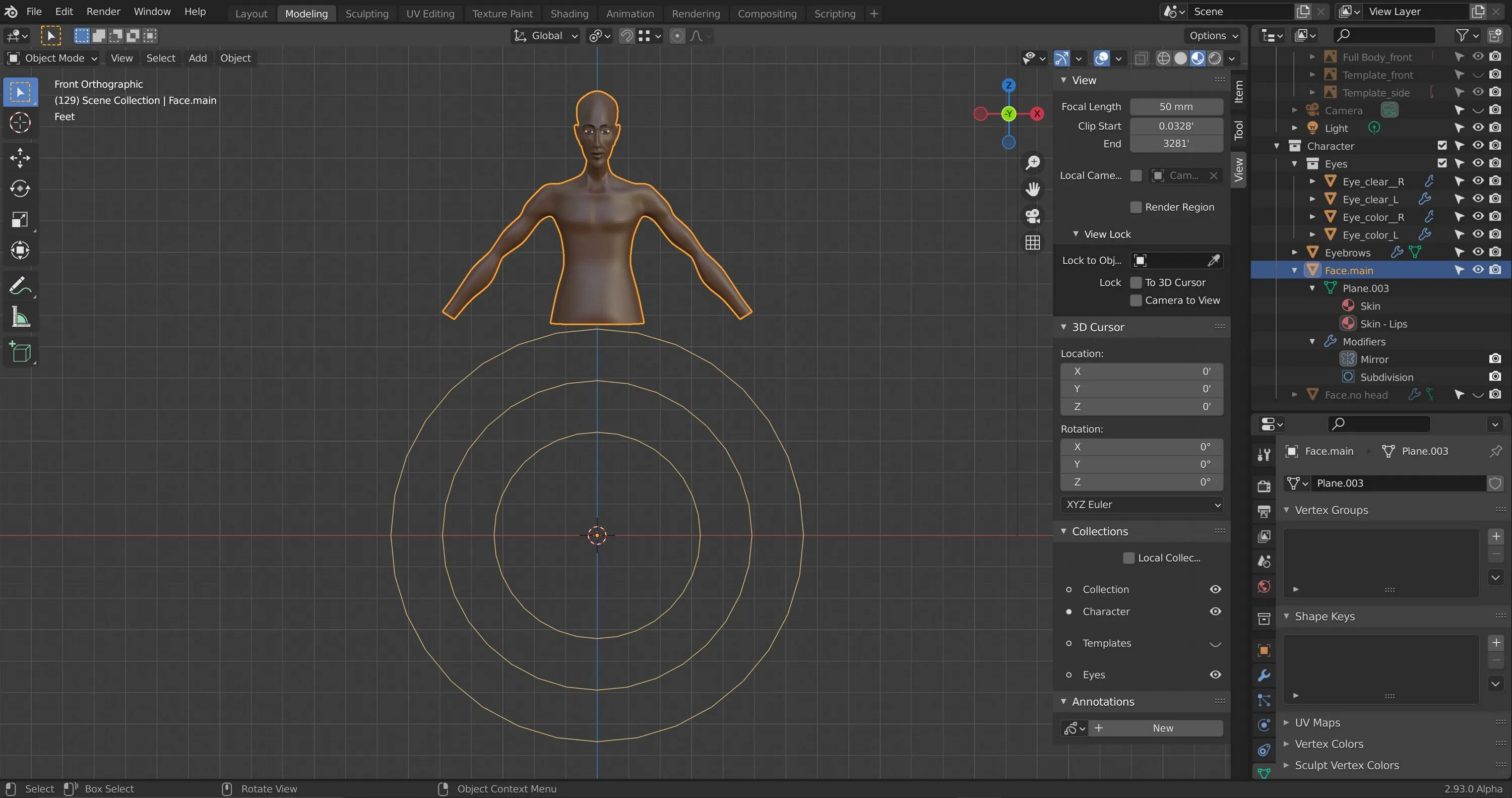Screen dimensions: 1512x798
Task: Choose the Annotate pencil tool
Action: pos(20,286)
